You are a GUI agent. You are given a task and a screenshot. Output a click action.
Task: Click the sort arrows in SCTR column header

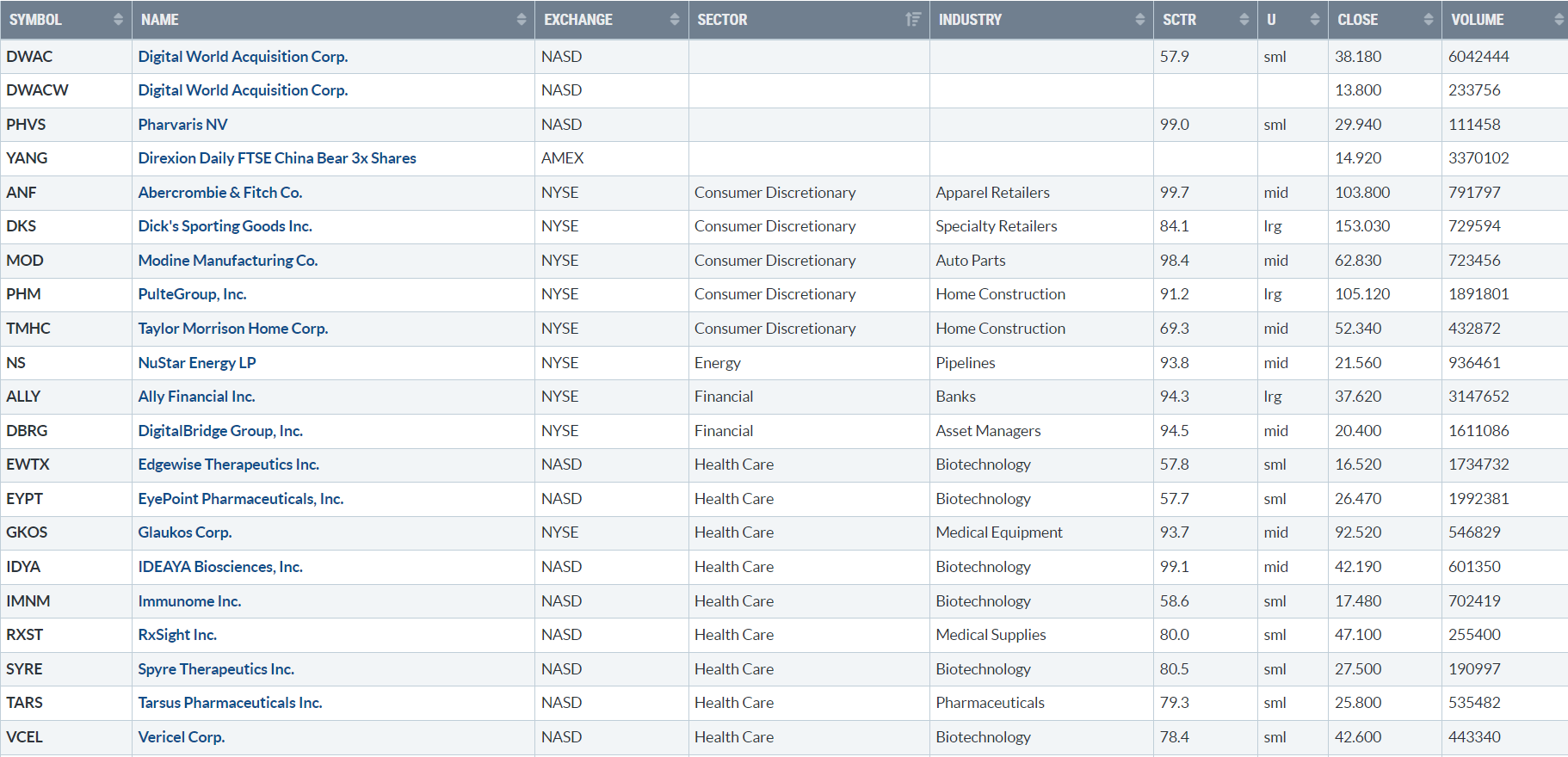(x=1244, y=20)
